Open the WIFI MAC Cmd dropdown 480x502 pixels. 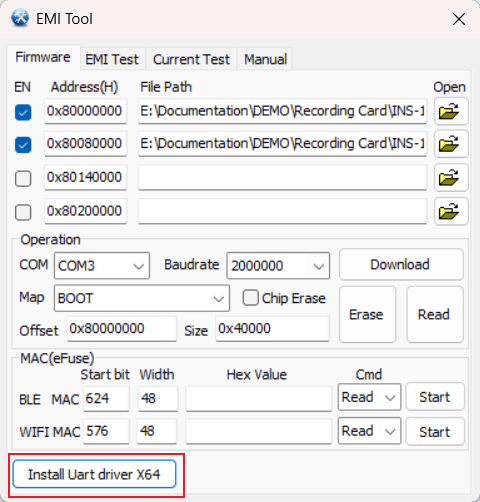click(x=369, y=431)
